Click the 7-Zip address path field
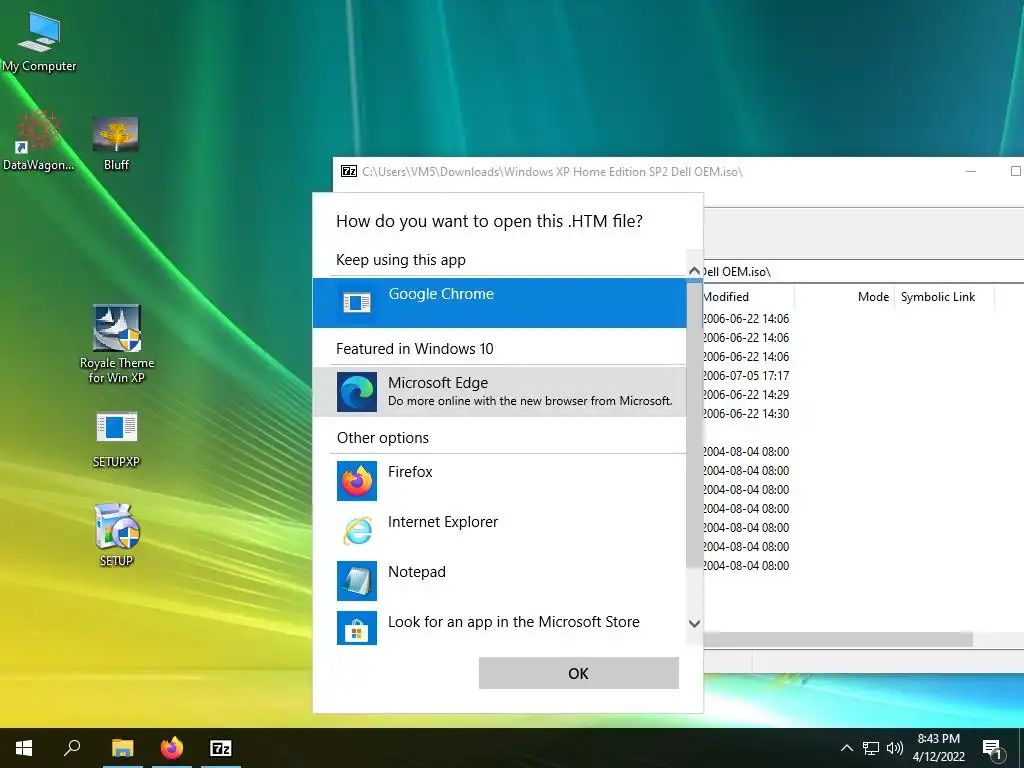This screenshot has width=1024, height=768. (x=862, y=272)
